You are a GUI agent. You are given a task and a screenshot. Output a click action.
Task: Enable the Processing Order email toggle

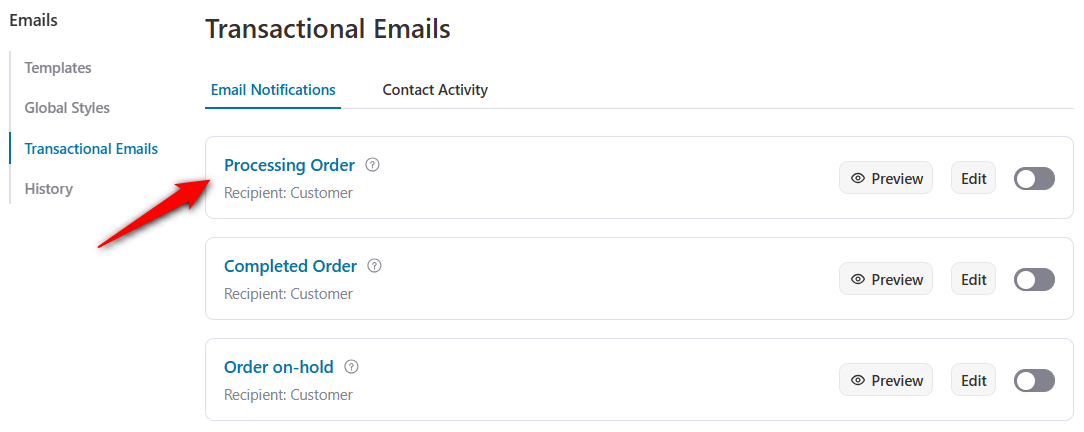pos(1034,178)
